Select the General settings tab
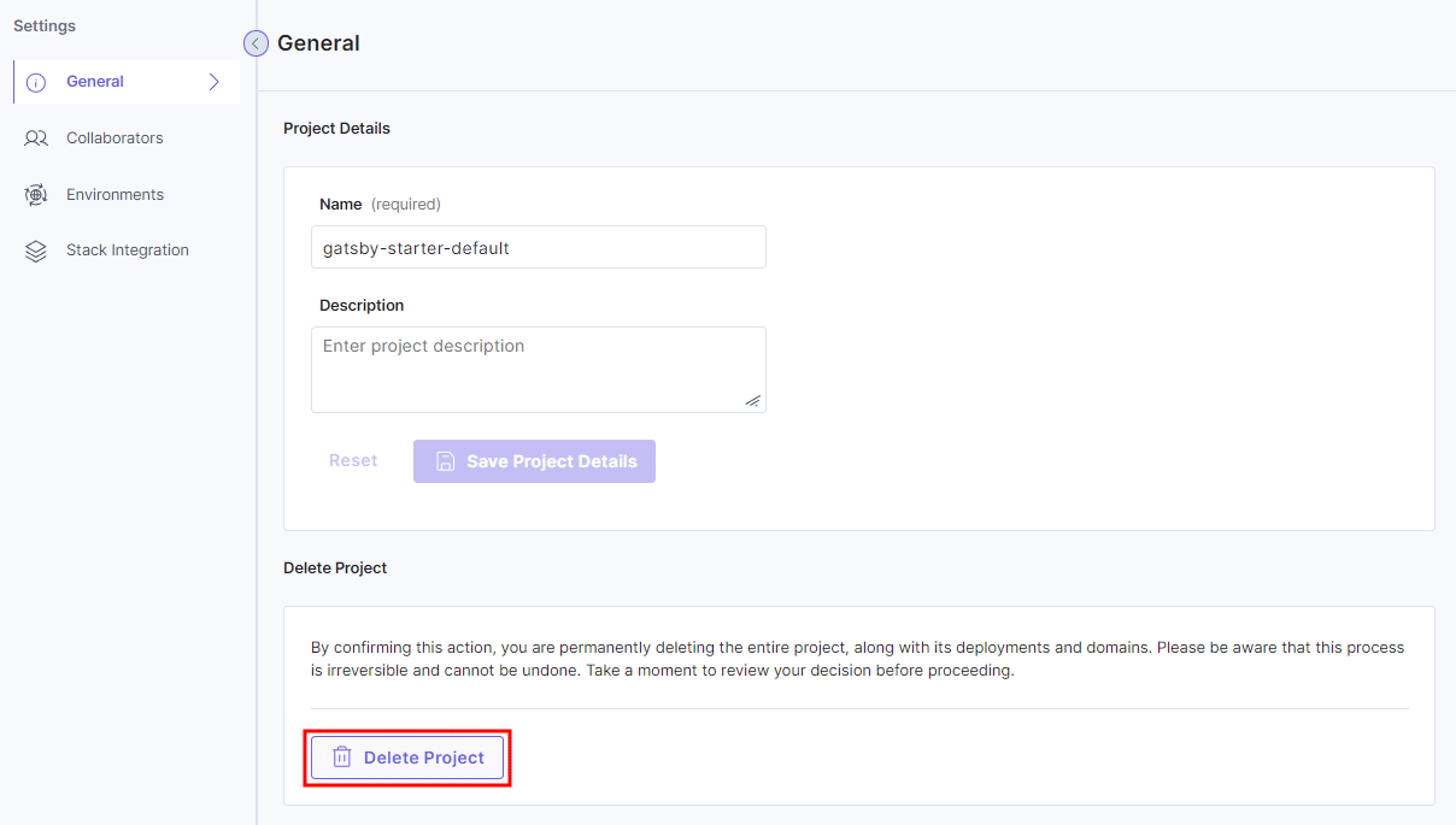This screenshot has width=1456, height=825. [x=126, y=81]
